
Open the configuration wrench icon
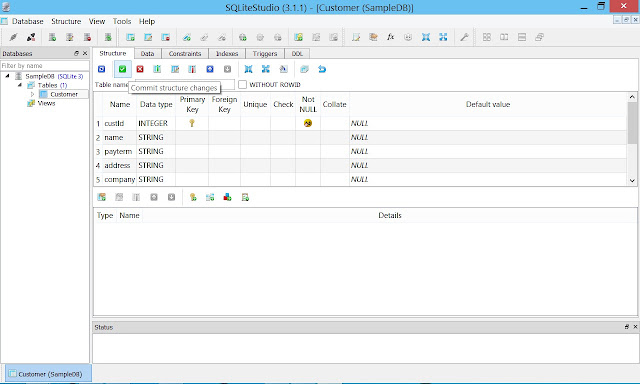pos(464,37)
